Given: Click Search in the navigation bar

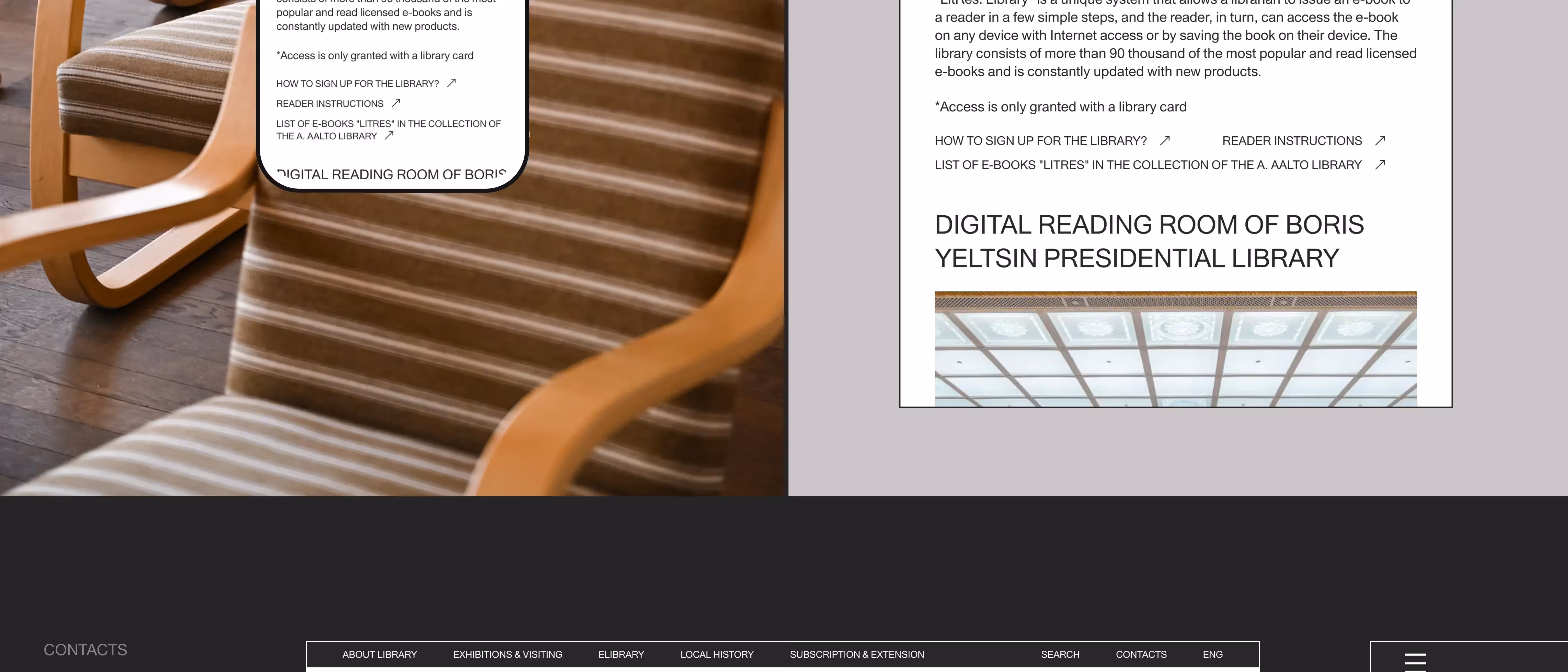Looking at the screenshot, I should coord(1060,654).
